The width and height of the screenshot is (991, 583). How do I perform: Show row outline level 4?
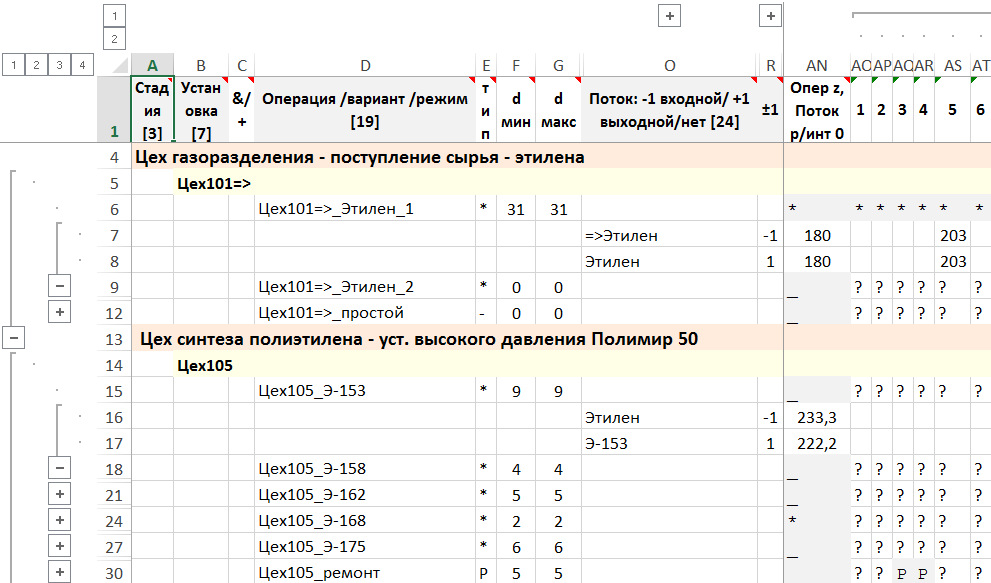pyautogui.click(x=82, y=65)
